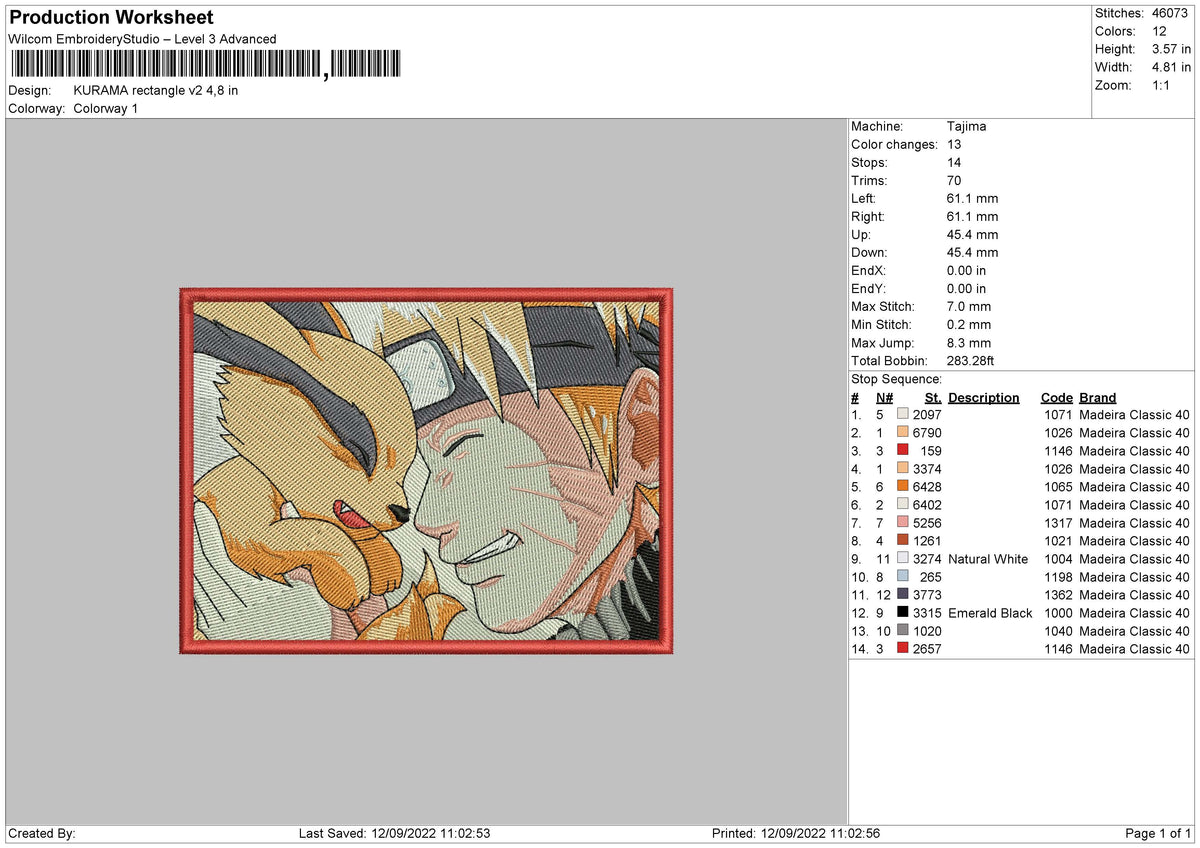Image resolution: width=1200 pixels, height=848 pixels.
Task: Click the 'Colorway 1' value
Action: (x=106, y=108)
